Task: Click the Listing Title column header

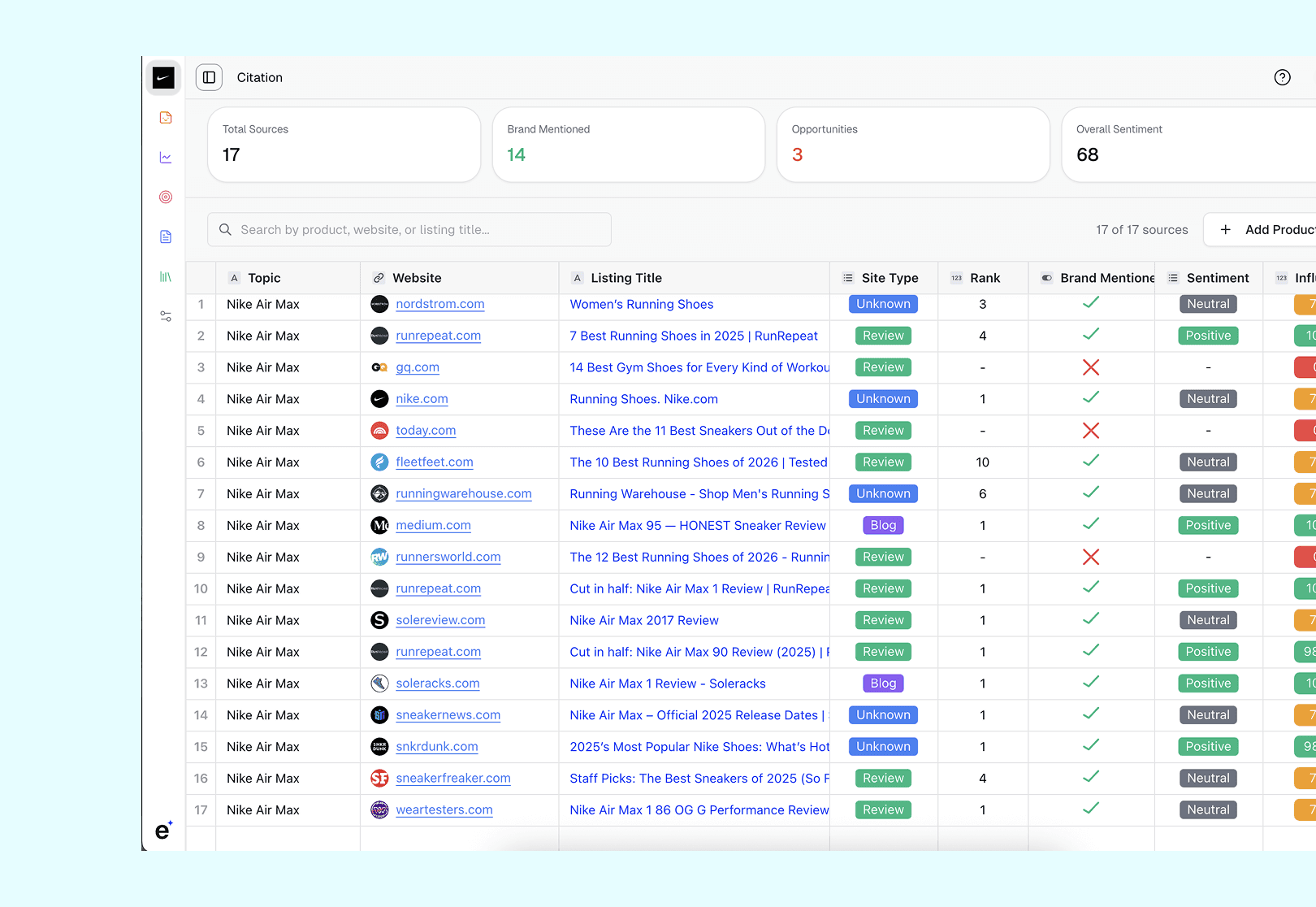Action: point(694,278)
